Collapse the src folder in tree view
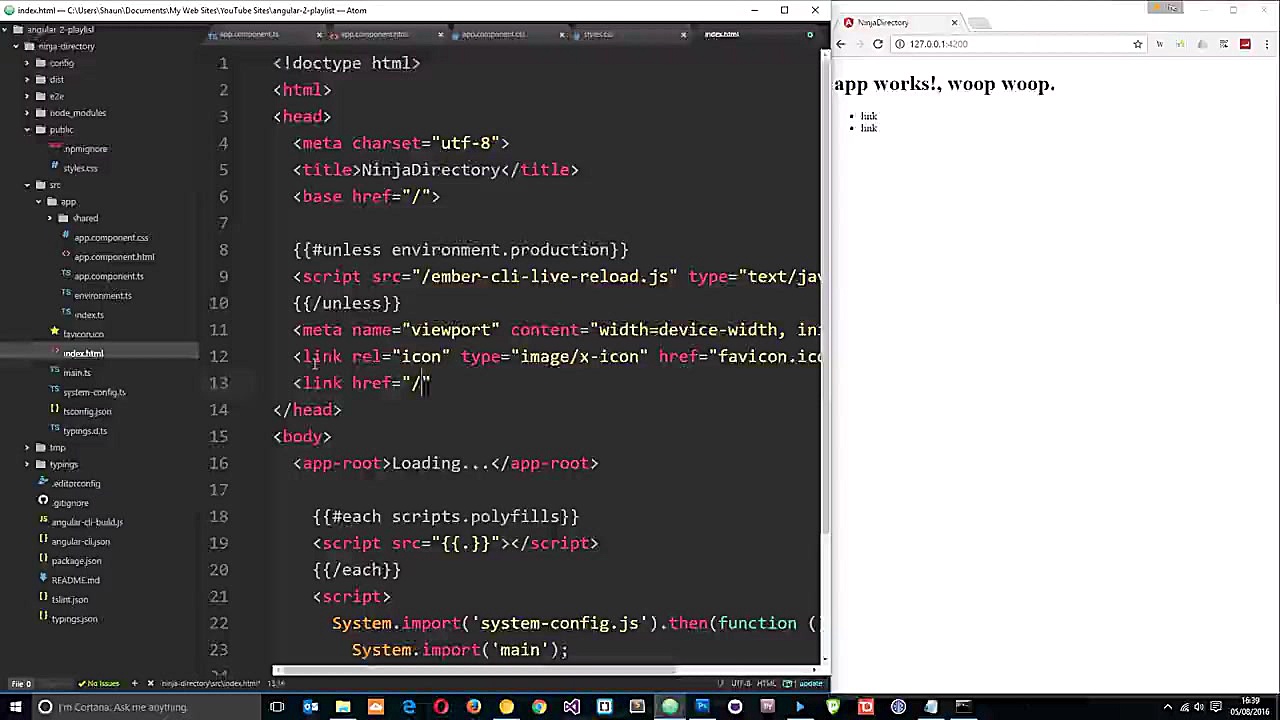 pyautogui.click(x=27, y=184)
